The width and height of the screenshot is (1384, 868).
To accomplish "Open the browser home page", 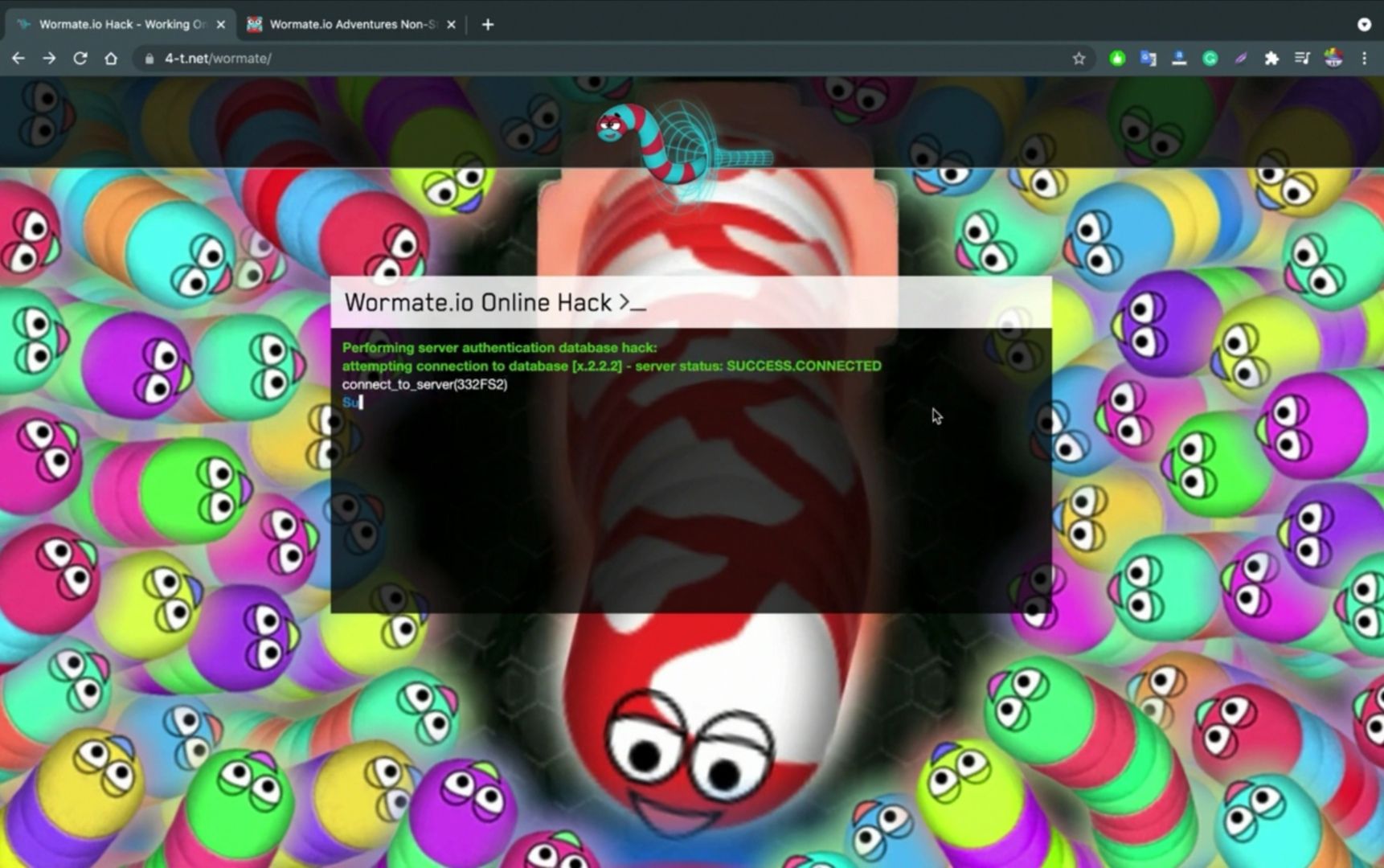I will tap(111, 58).
